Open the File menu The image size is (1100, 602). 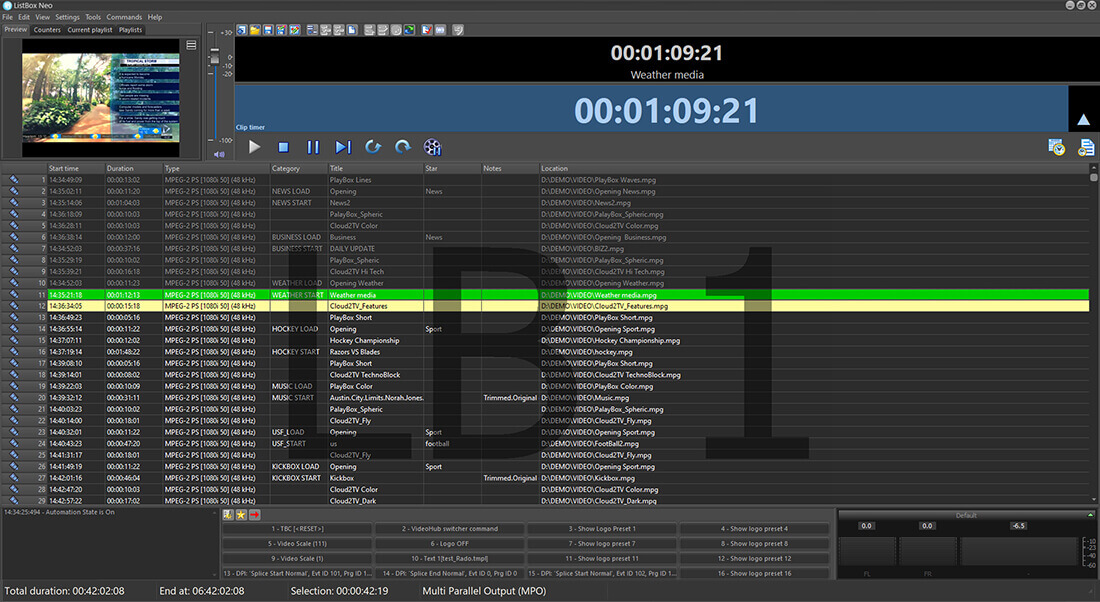7,17
